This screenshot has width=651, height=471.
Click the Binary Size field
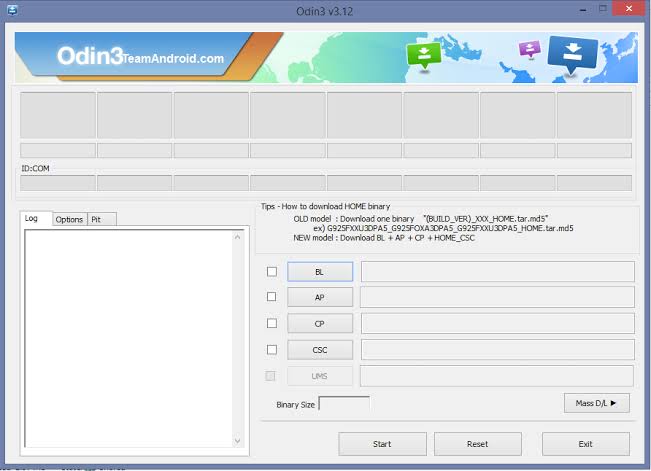click(x=343, y=404)
